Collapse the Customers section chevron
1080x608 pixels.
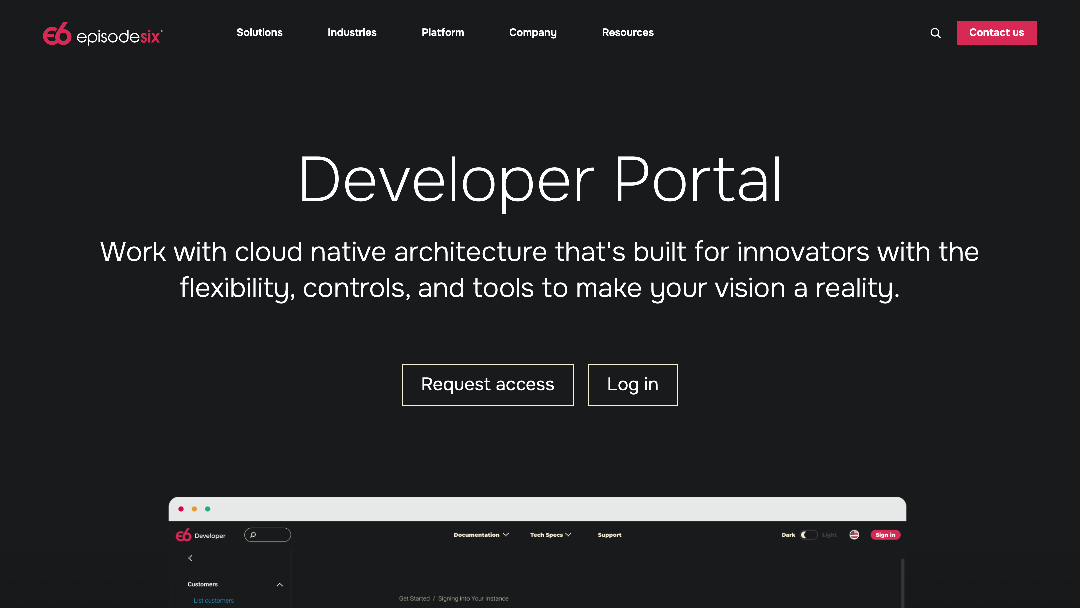[280, 585]
